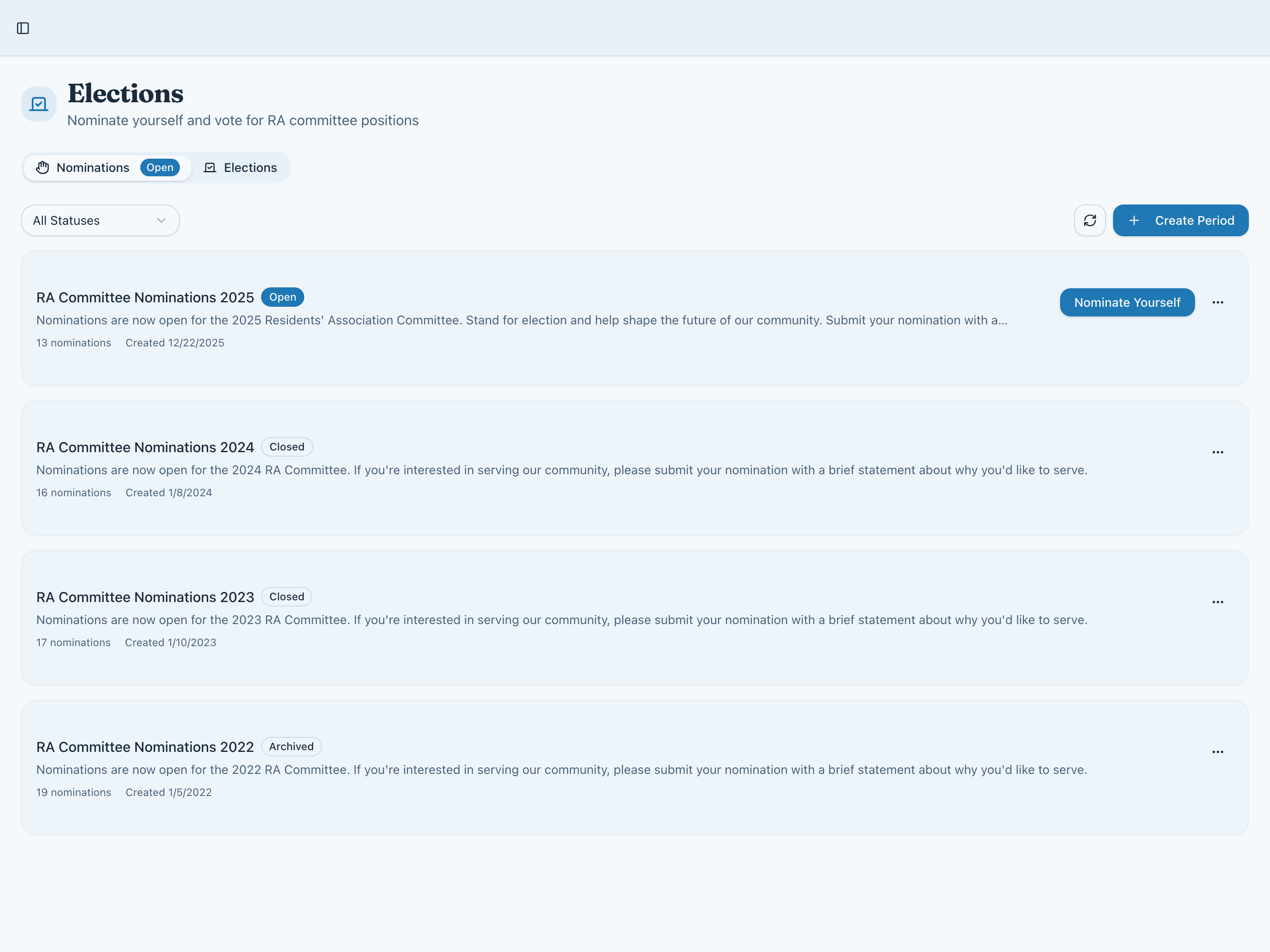This screenshot has height=952, width=1270.
Task: Click the Nominate Yourself button
Action: click(1127, 302)
